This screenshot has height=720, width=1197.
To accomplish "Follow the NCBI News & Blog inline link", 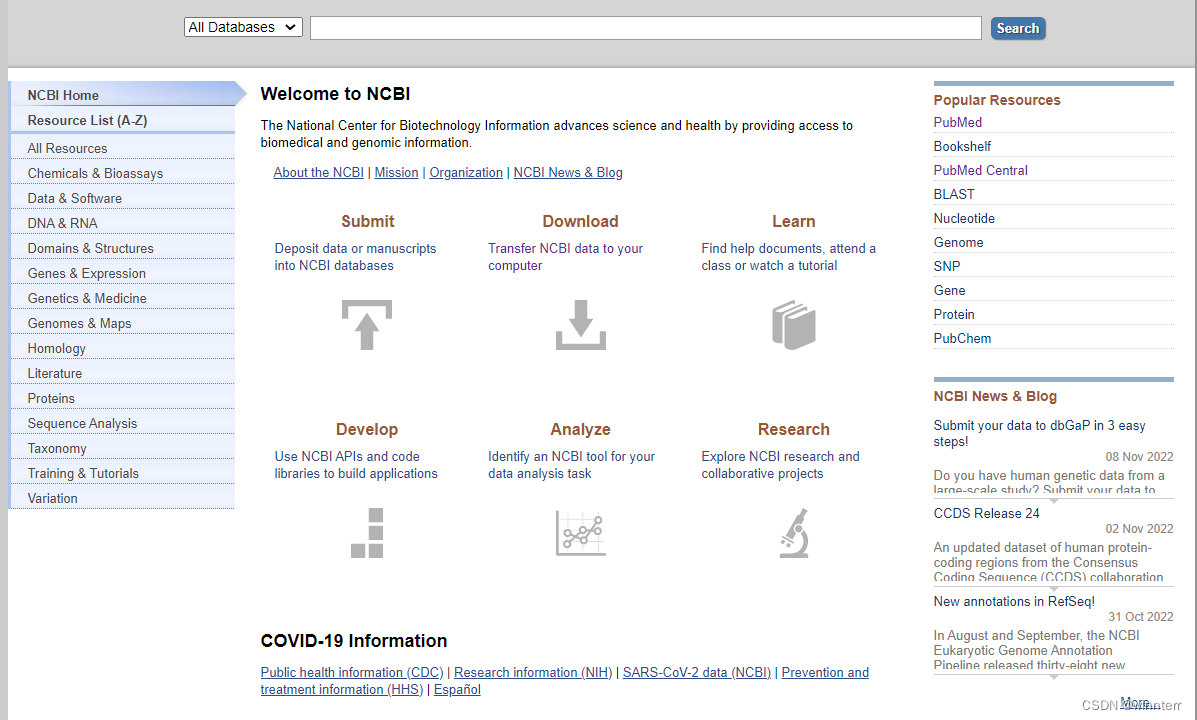I will [568, 173].
